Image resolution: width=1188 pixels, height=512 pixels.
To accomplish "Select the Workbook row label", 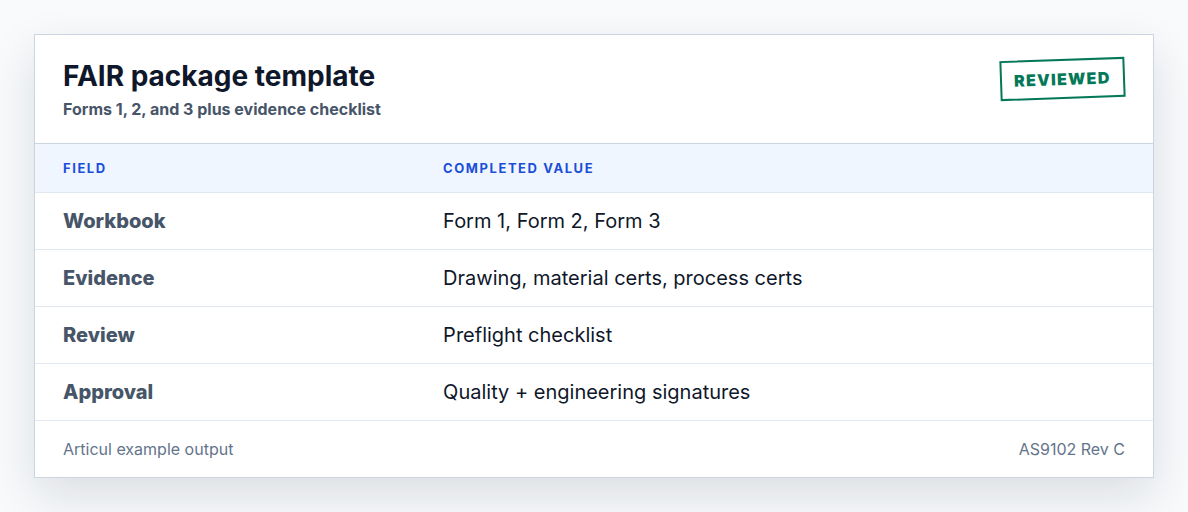I will 114,221.
